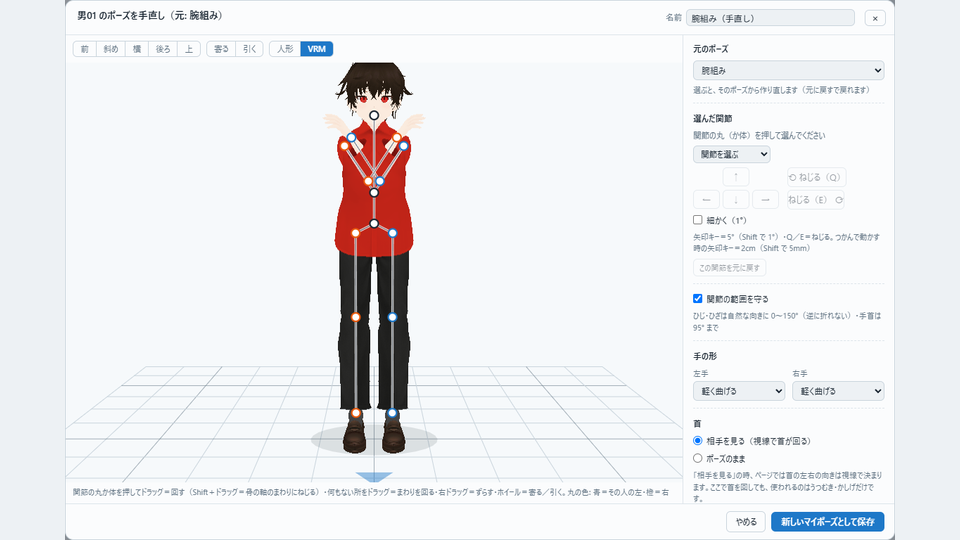Image resolution: width=960 pixels, height=540 pixels.
Task: Click the up arrow rotate button
Action: click(736, 177)
